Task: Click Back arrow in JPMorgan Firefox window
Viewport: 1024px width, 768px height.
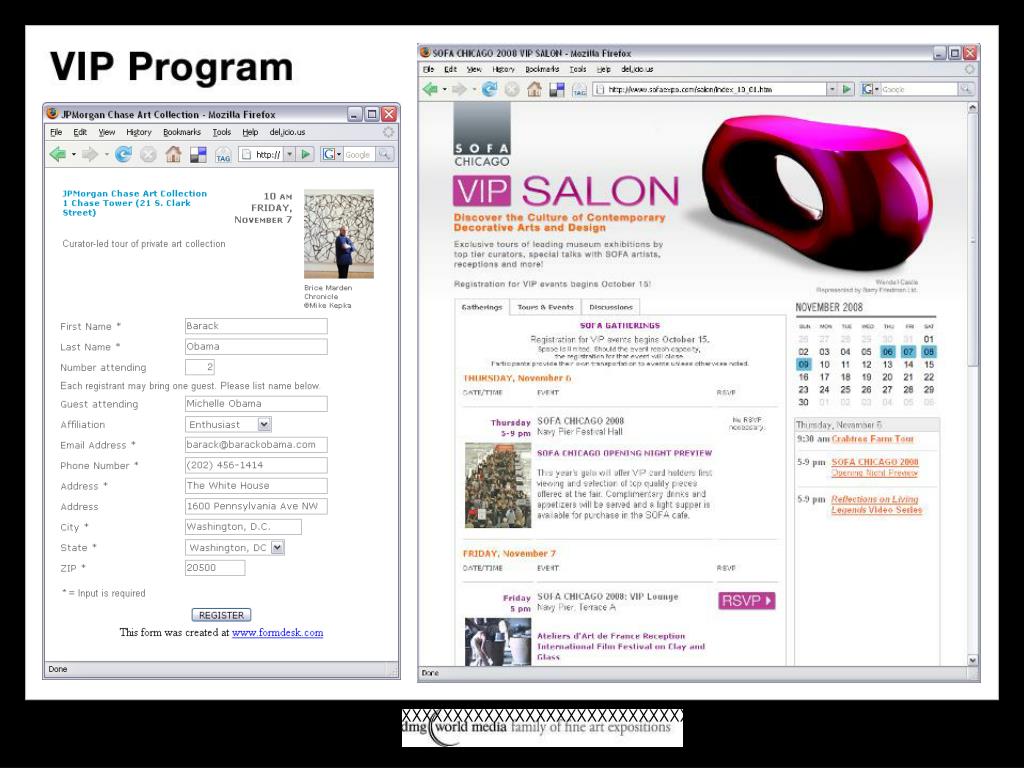Action: tap(57, 155)
